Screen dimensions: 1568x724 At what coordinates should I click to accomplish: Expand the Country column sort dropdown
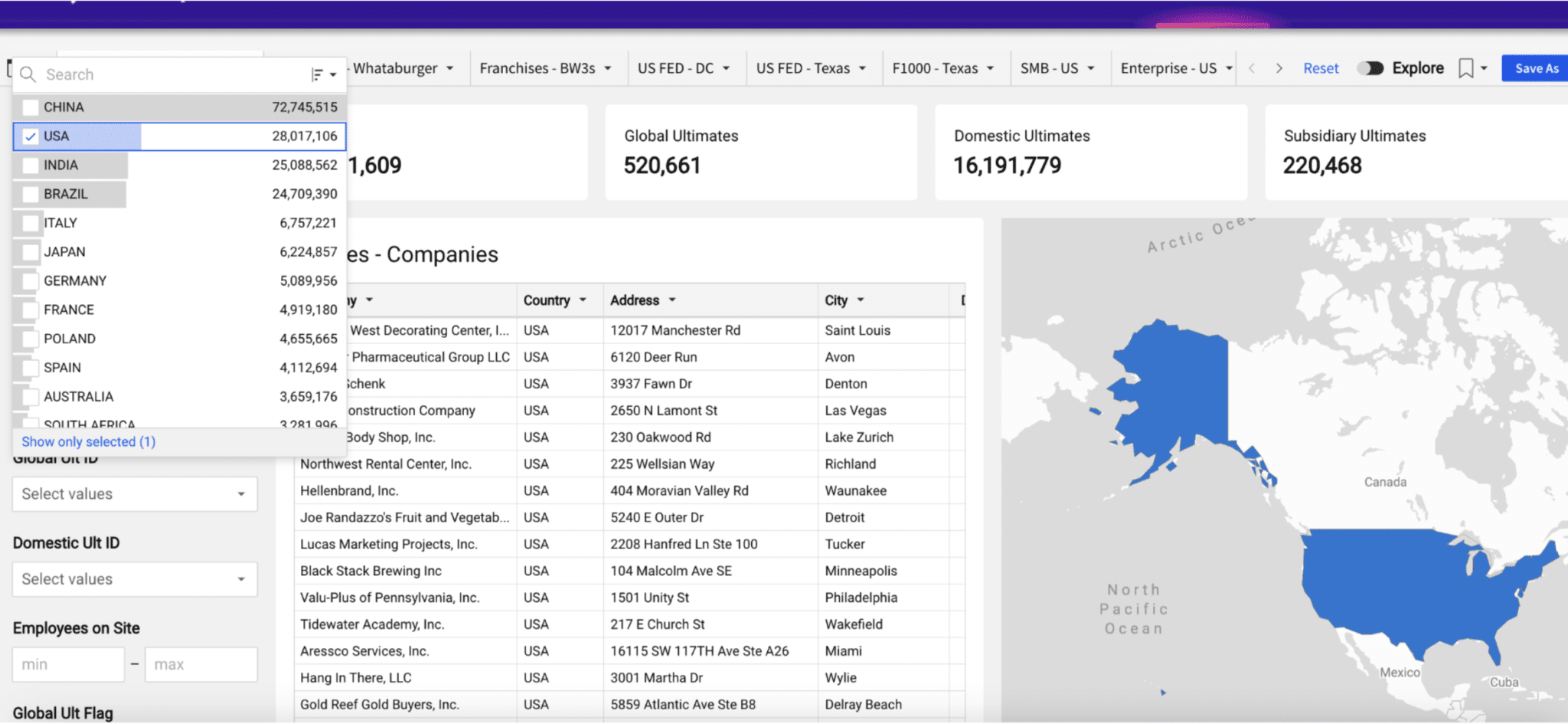click(x=583, y=300)
